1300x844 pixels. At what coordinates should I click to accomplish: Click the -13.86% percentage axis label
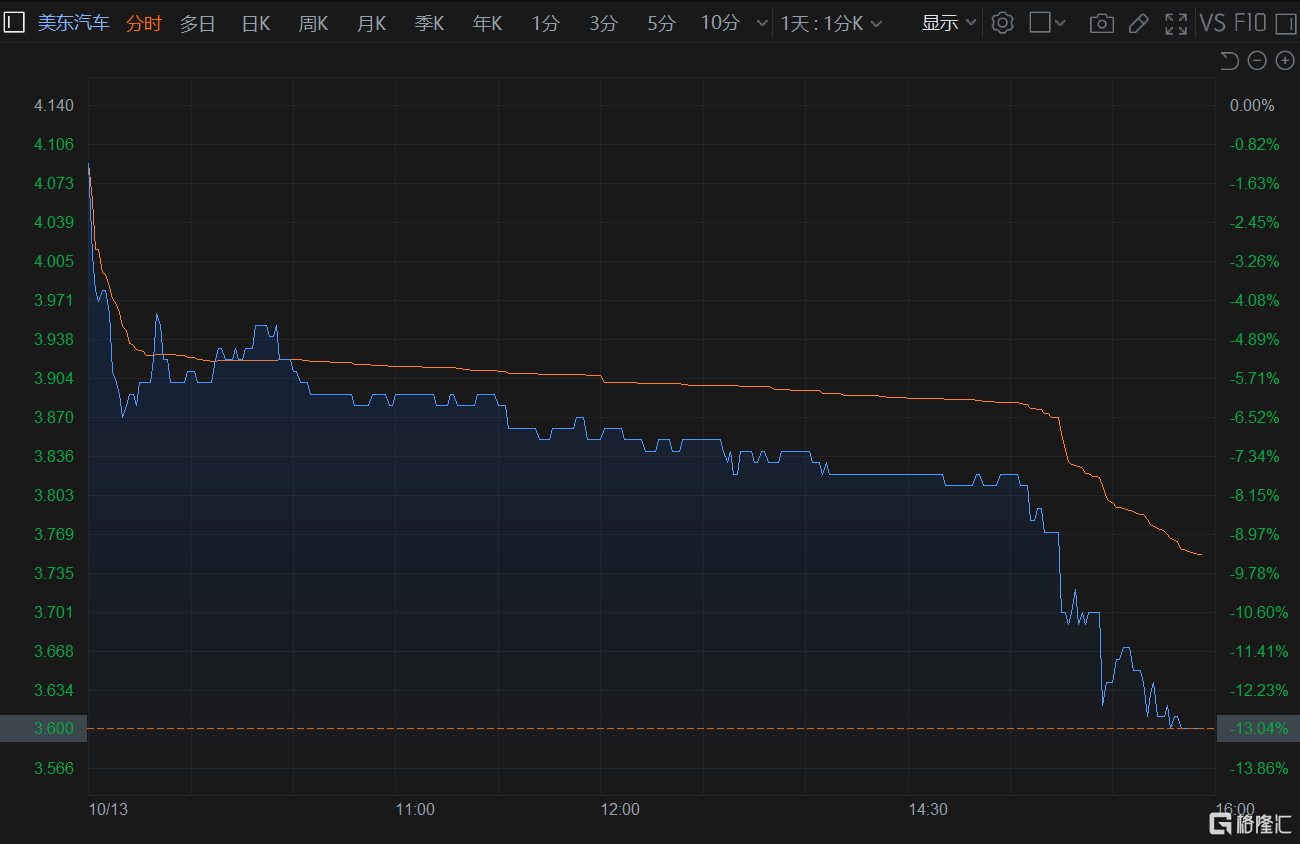(1258, 768)
